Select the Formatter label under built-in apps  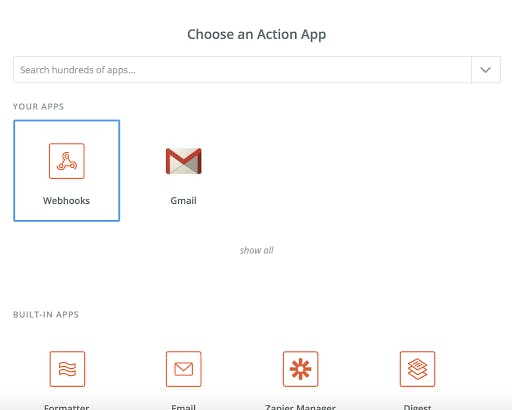(67, 407)
